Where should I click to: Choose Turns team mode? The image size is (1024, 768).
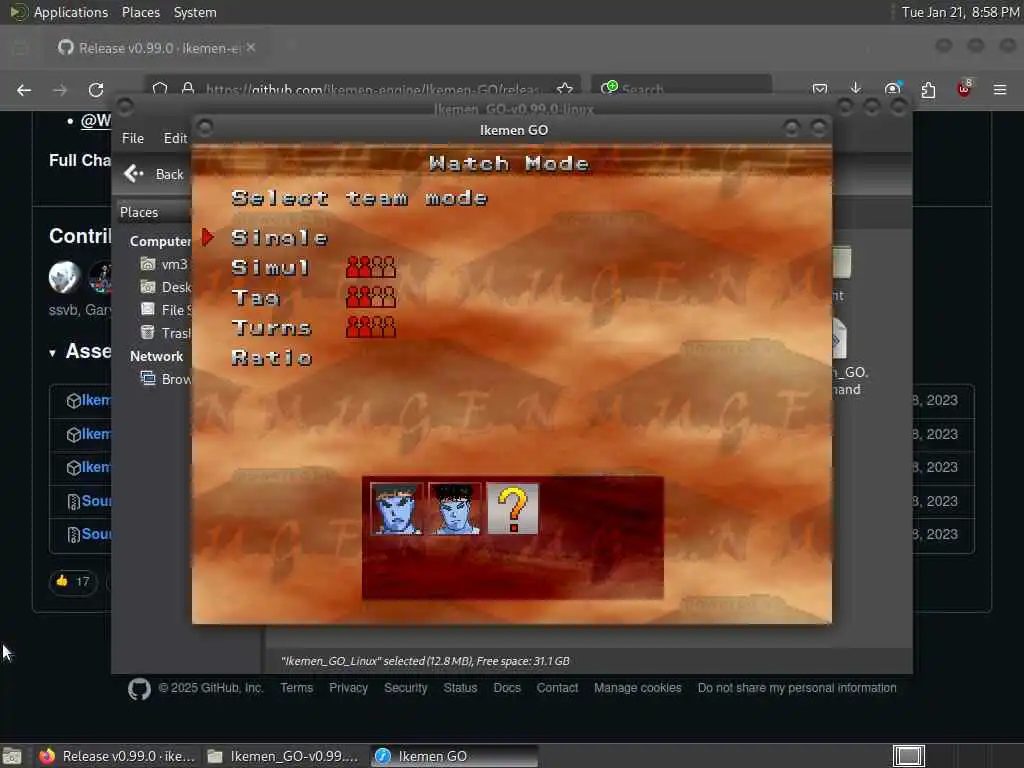[271, 328]
